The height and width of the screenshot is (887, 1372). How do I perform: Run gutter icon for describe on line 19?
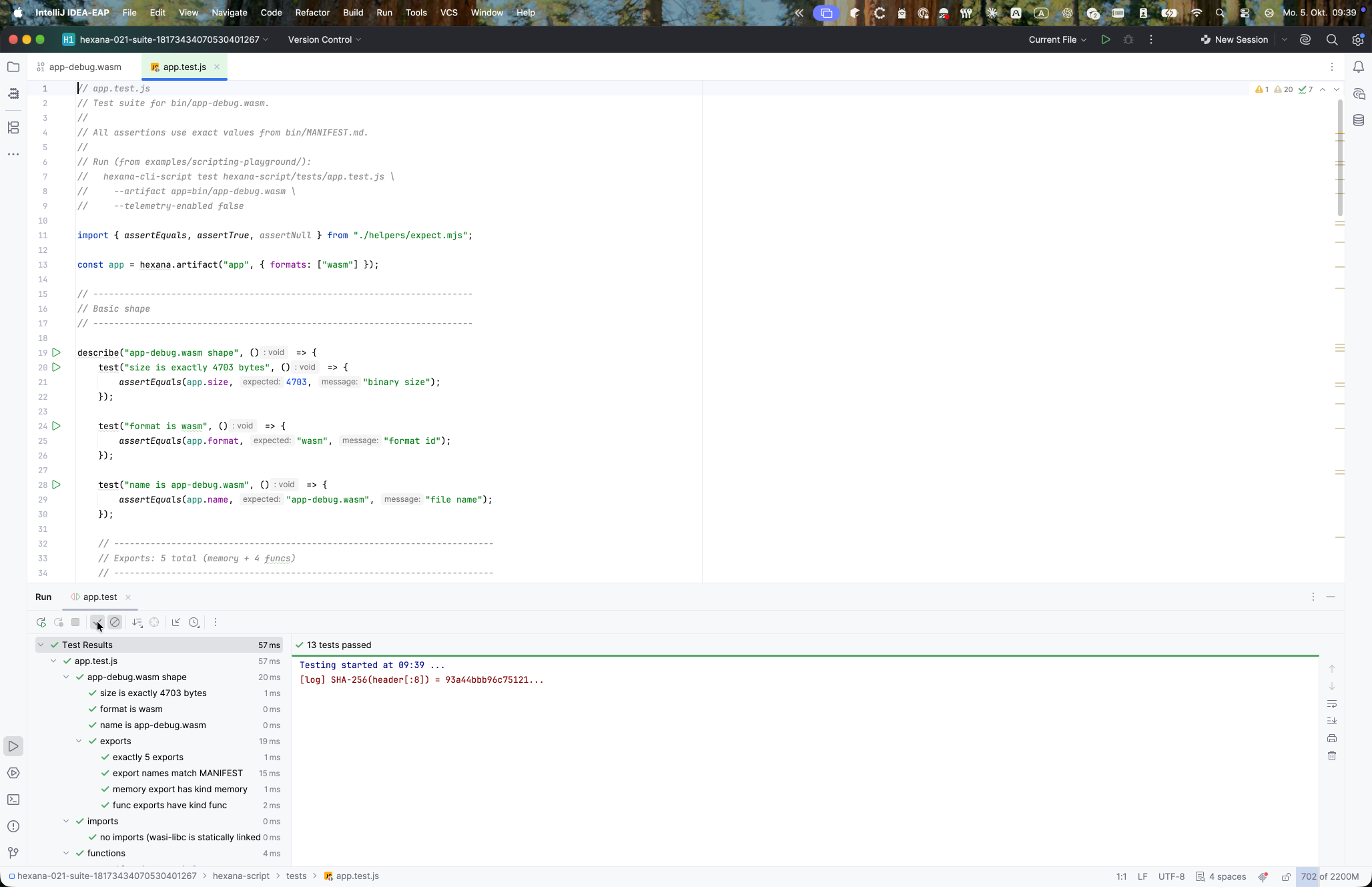(x=57, y=352)
